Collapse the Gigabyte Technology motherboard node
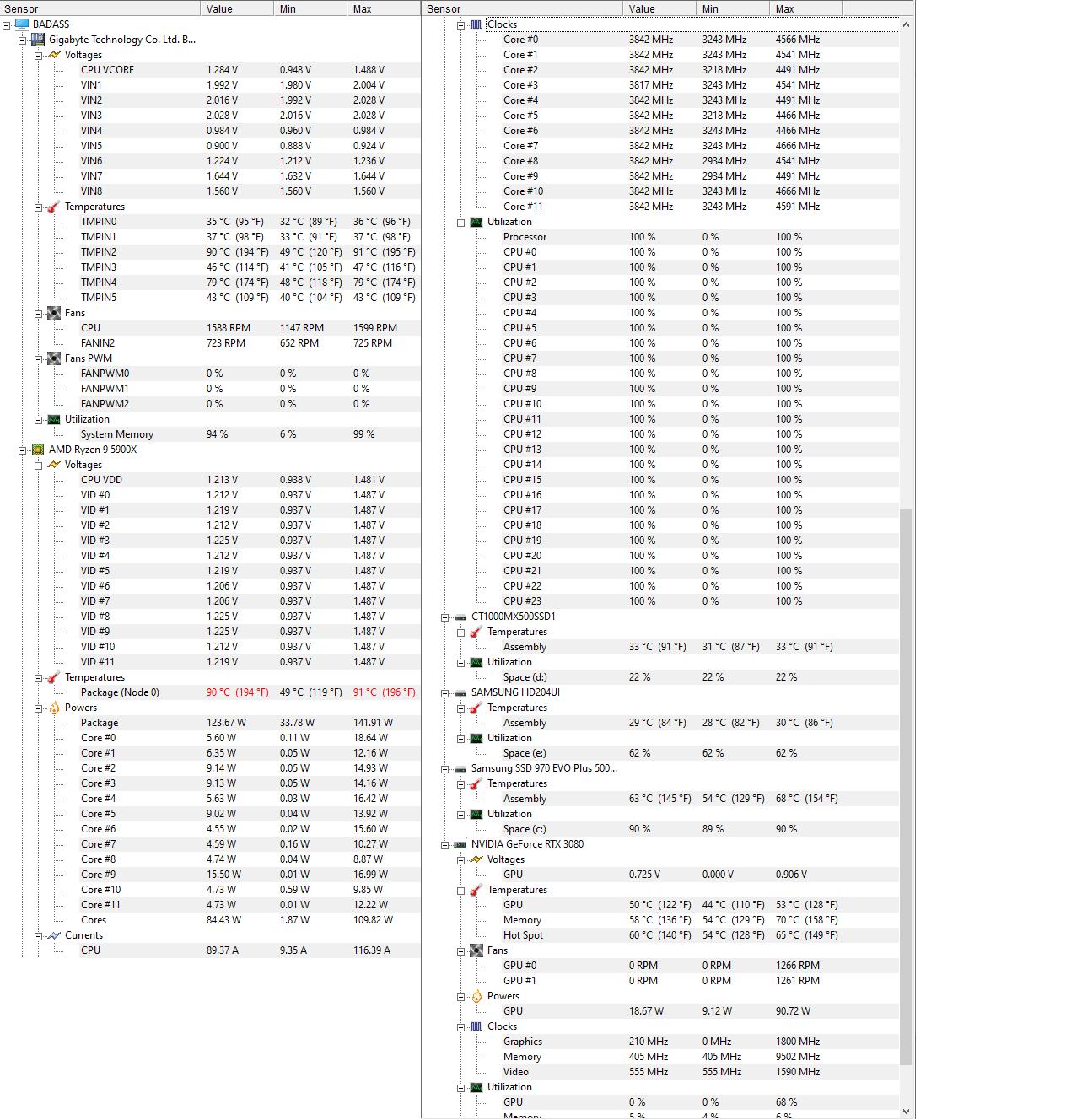 click(23, 40)
